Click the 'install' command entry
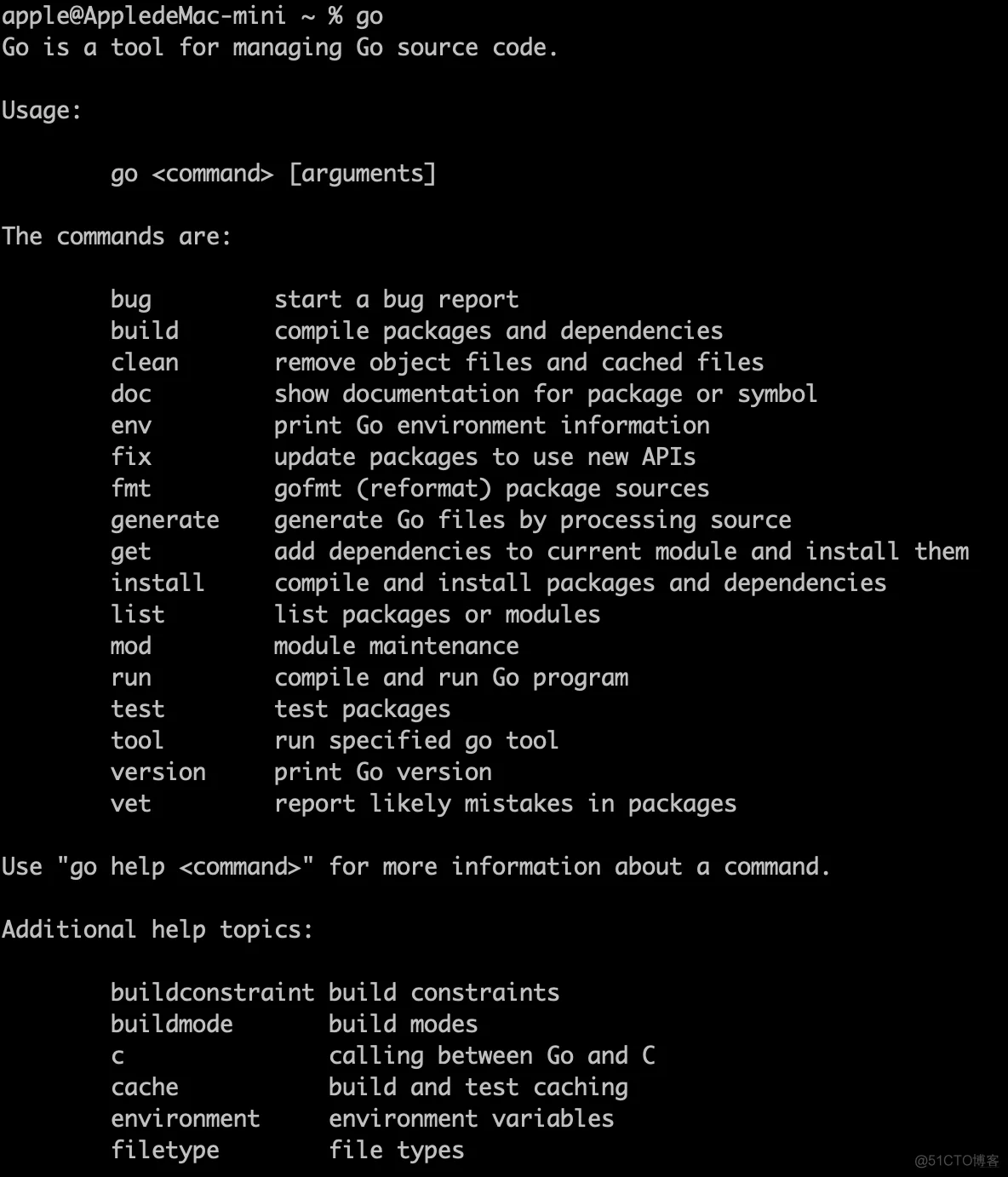This screenshot has width=1008, height=1177. point(158,583)
